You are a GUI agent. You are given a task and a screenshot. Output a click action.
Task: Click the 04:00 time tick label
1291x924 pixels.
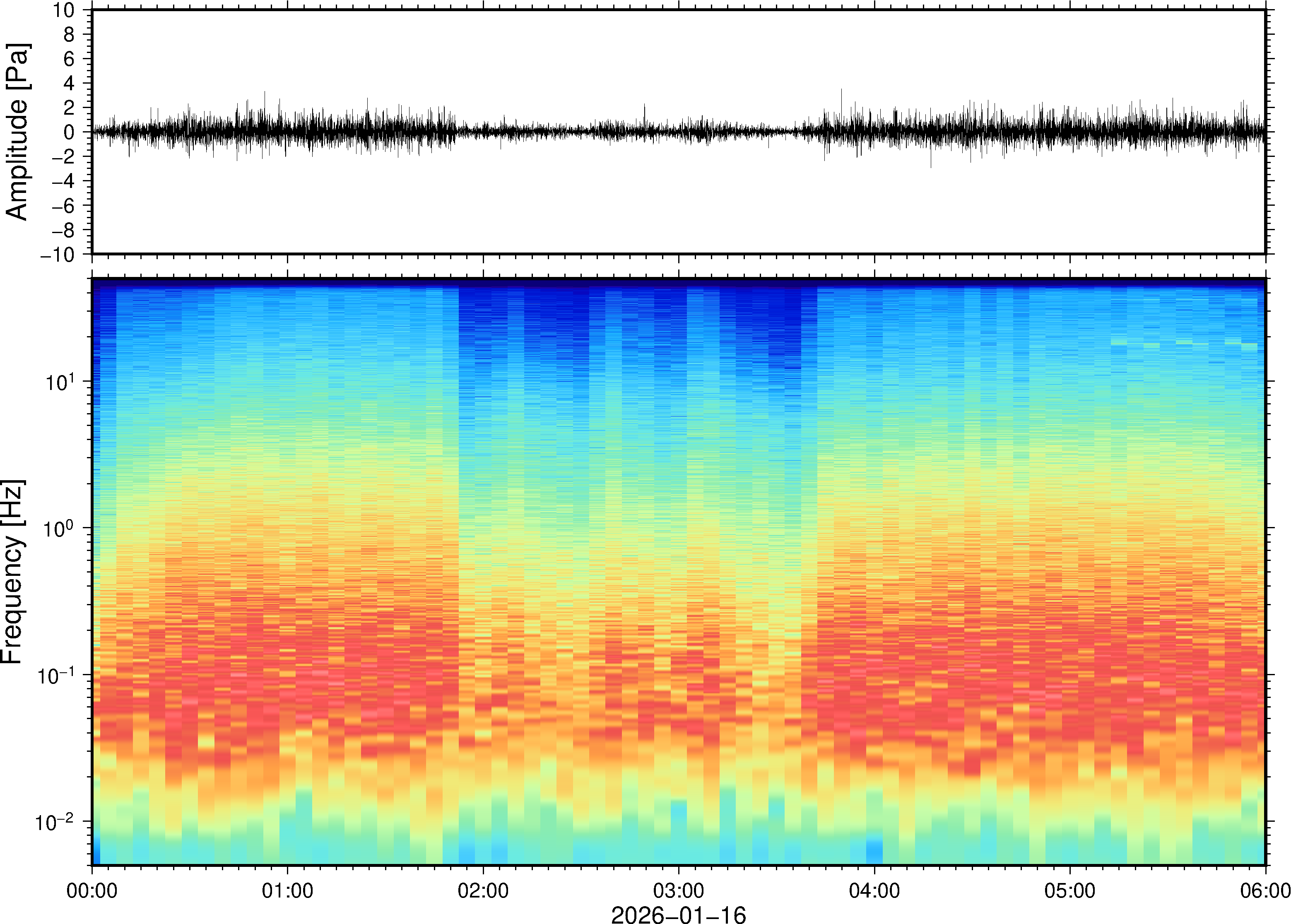874,890
